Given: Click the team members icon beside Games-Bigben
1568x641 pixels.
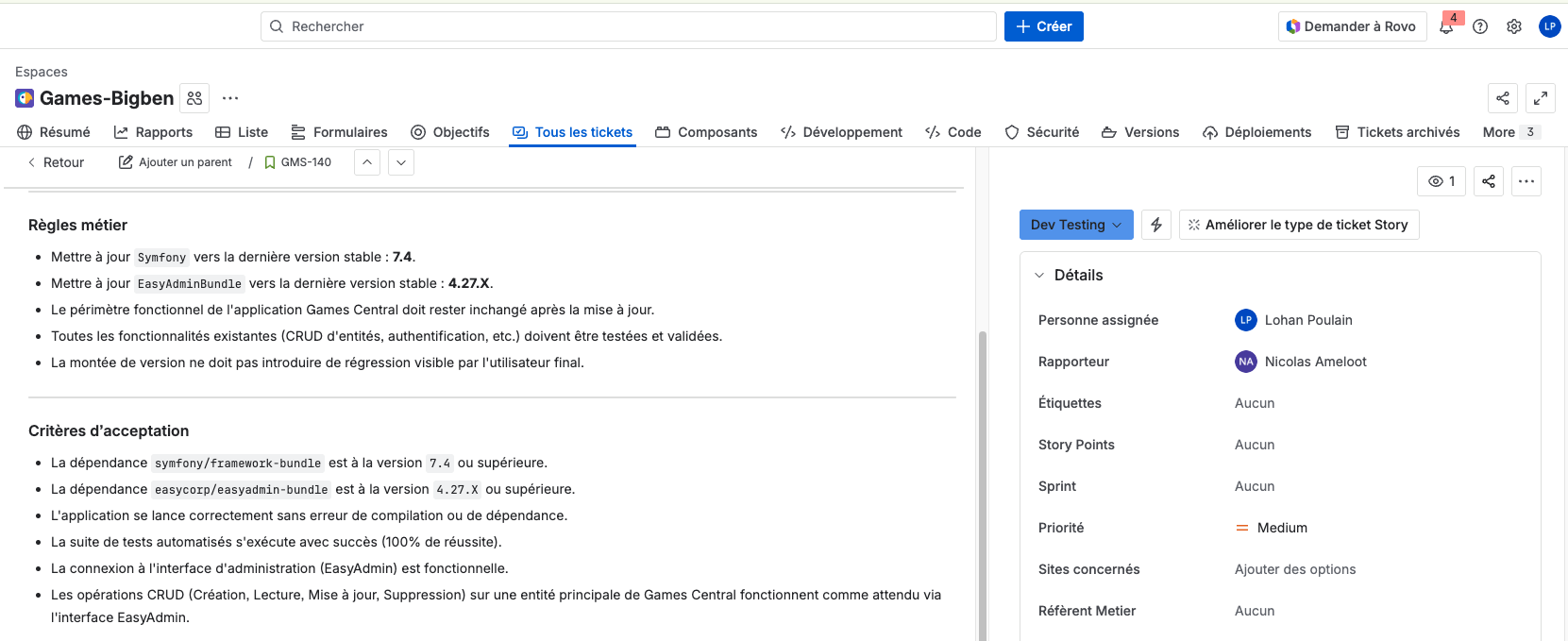Looking at the screenshot, I should tap(194, 98).
